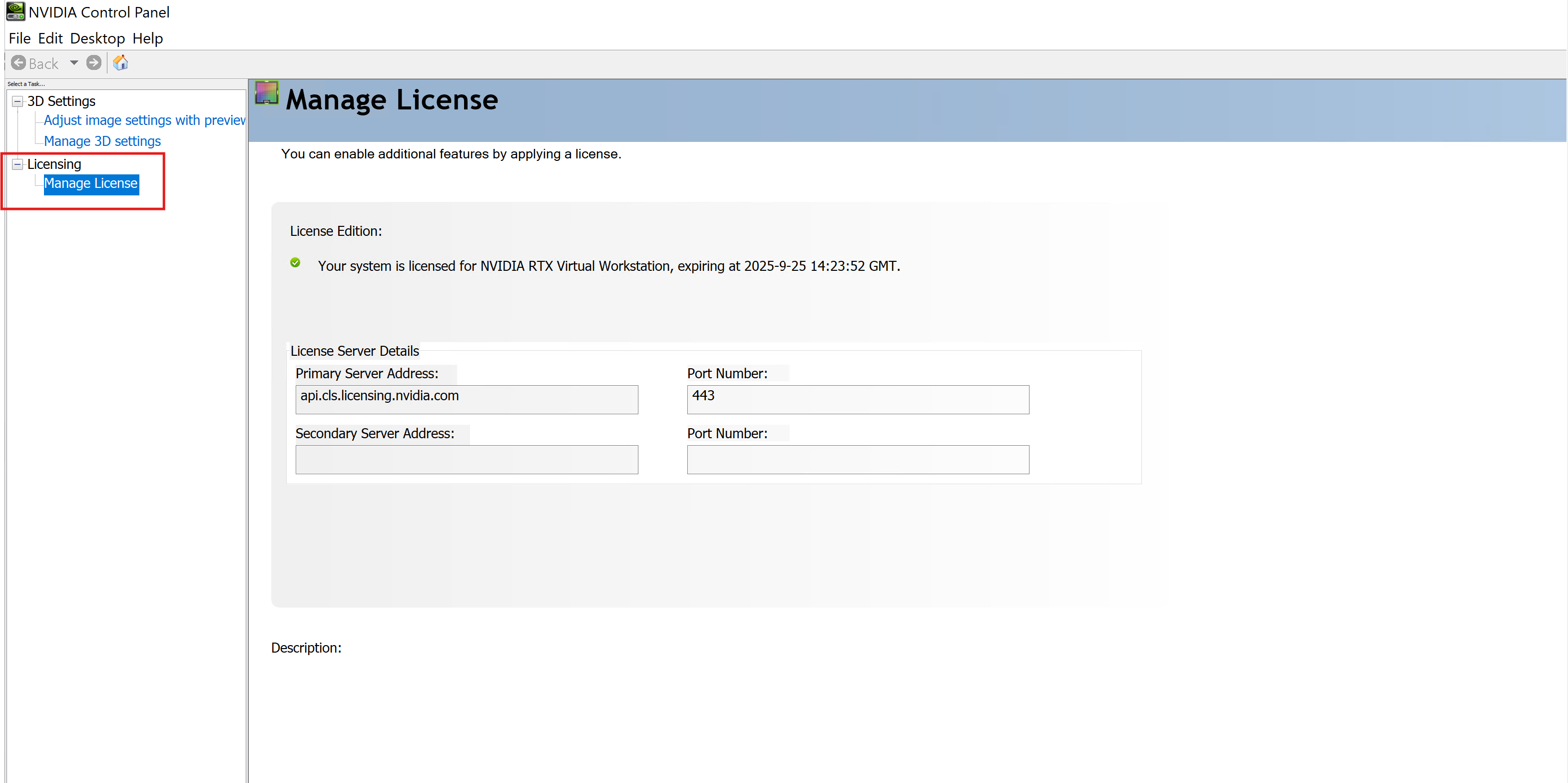Open Manage 3D settings page
The width and height of the screenshot is (1568, 783).
[102, 141]
